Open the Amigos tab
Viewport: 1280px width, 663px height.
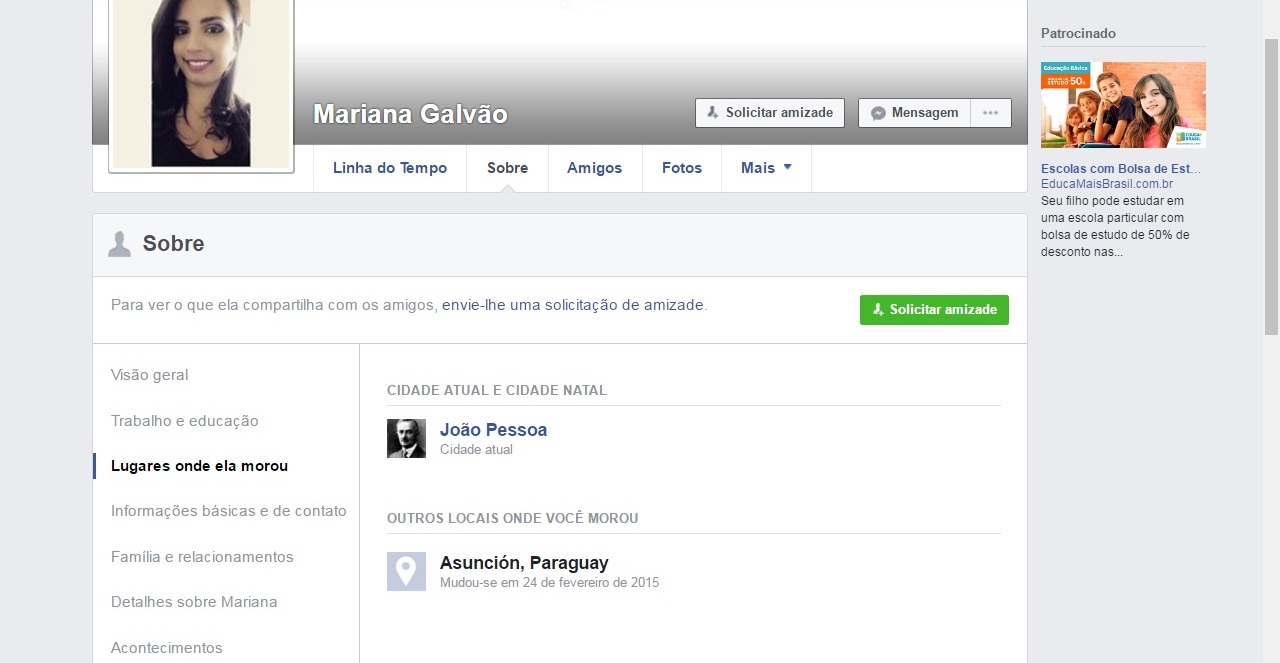pyautogui.click(x=594, y=168)
